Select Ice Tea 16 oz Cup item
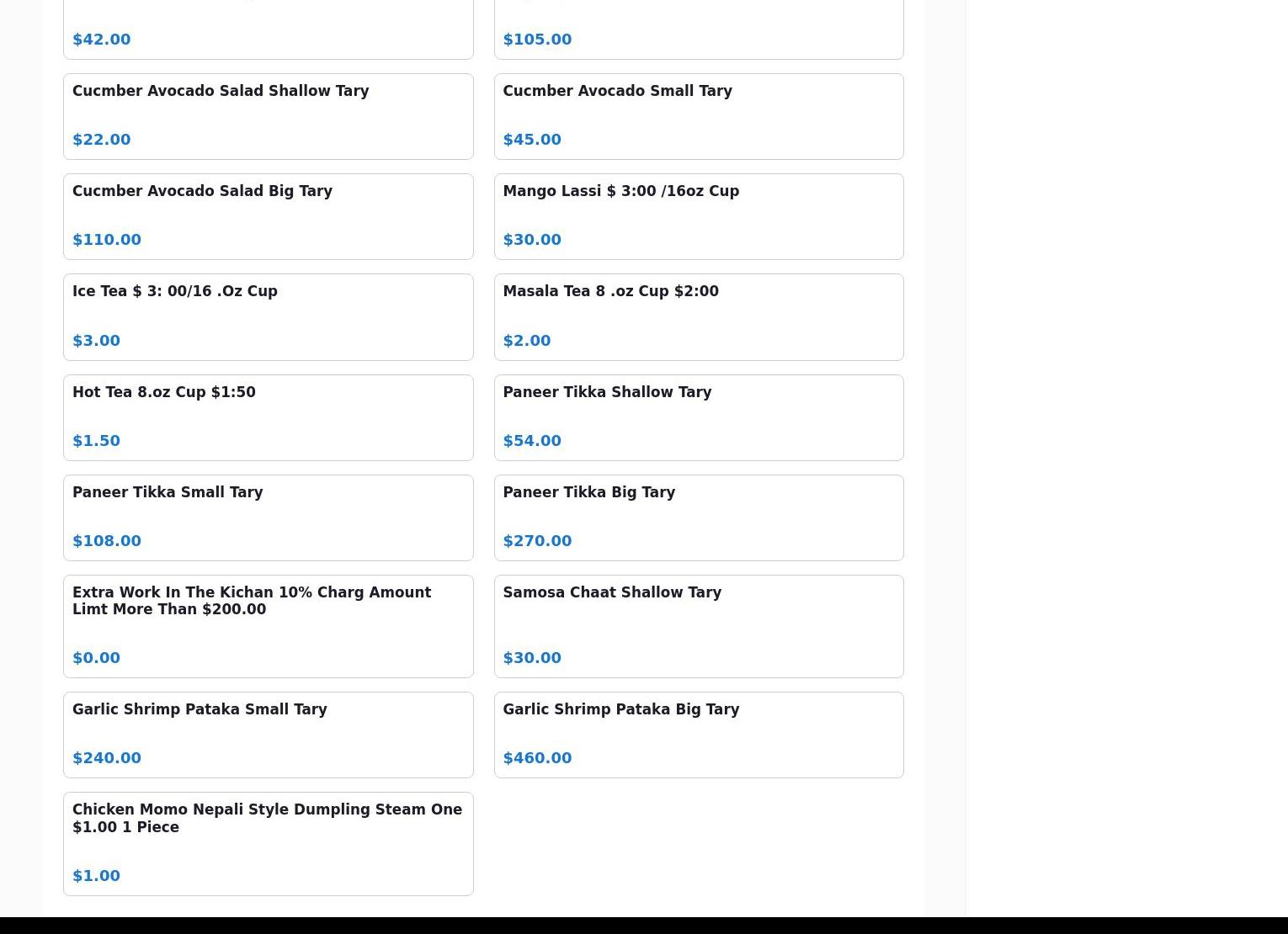 coord(268,316)
